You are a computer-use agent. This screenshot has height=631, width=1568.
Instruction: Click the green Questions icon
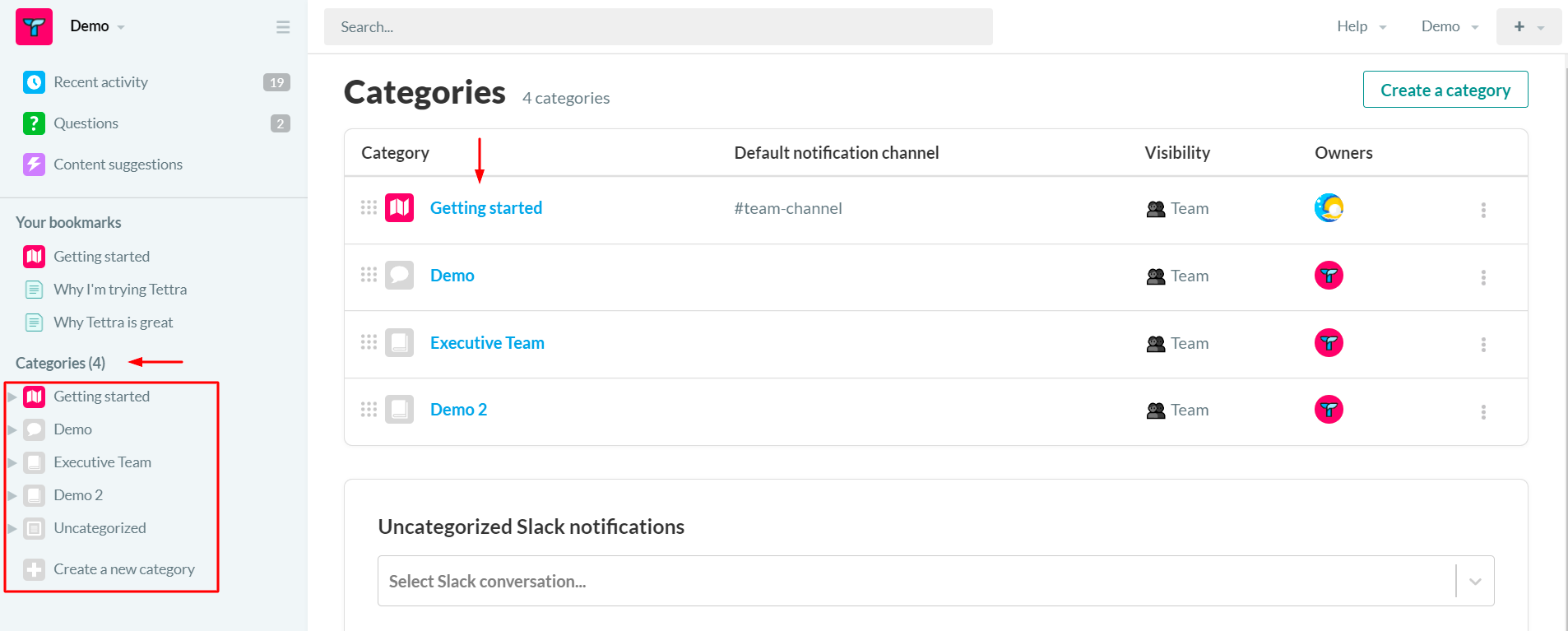coord(34,123)
